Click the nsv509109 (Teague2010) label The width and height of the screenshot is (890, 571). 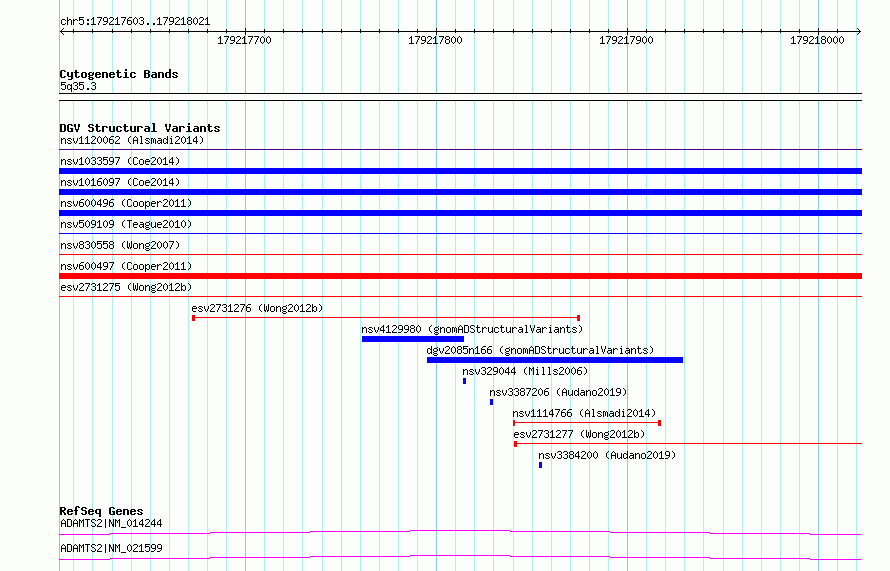[x=126, y=224]
